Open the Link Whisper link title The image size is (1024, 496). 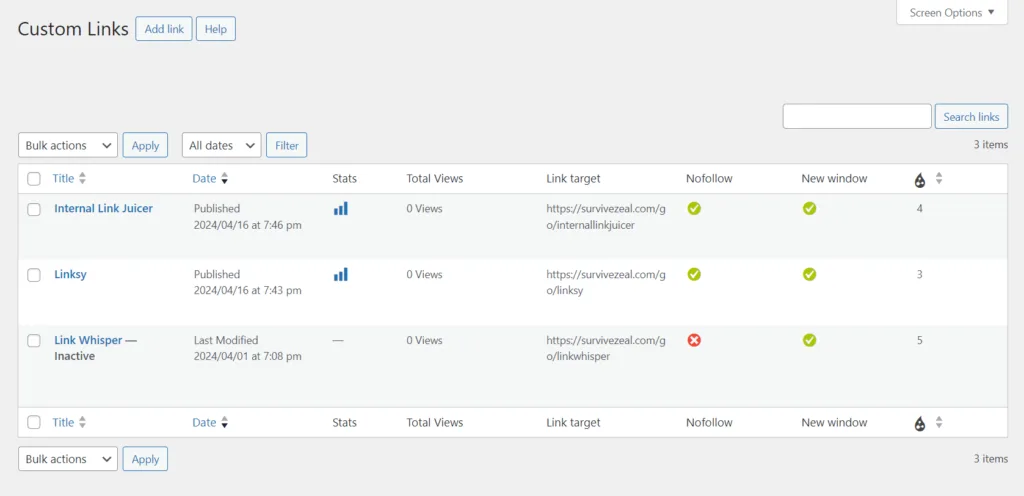[88, 340]
